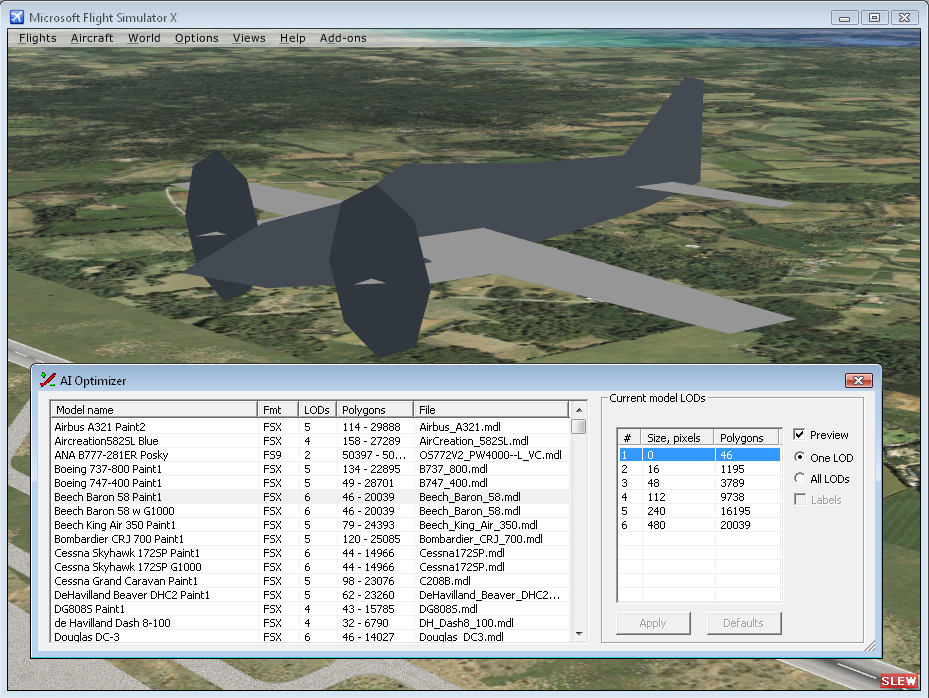
Task: Minimize the Flight Simulator X window
Action: point(844,18)
